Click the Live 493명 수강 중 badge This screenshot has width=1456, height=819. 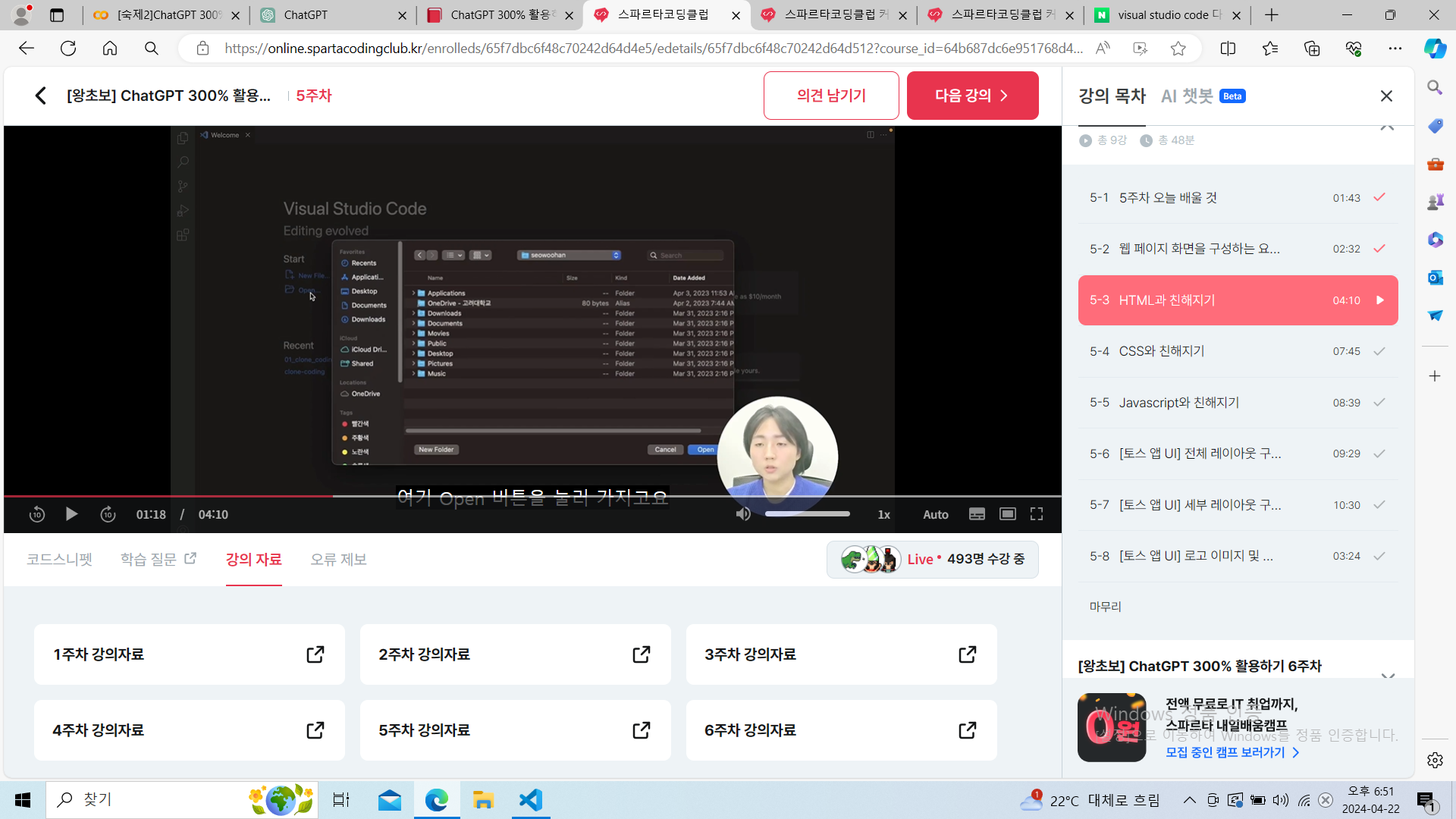point(933,560)
